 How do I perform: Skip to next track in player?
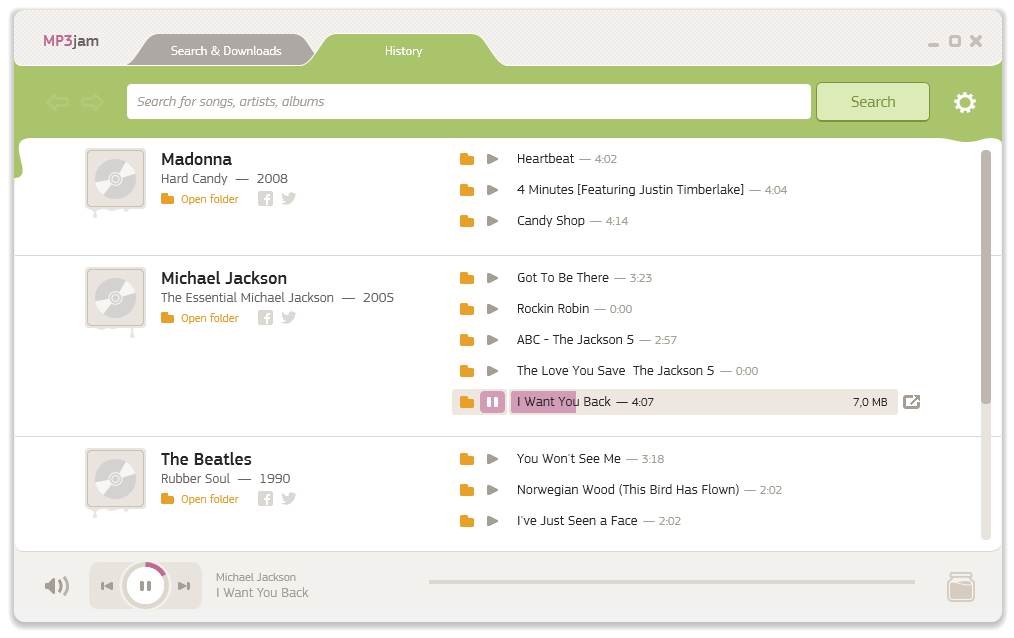point(184,586)
